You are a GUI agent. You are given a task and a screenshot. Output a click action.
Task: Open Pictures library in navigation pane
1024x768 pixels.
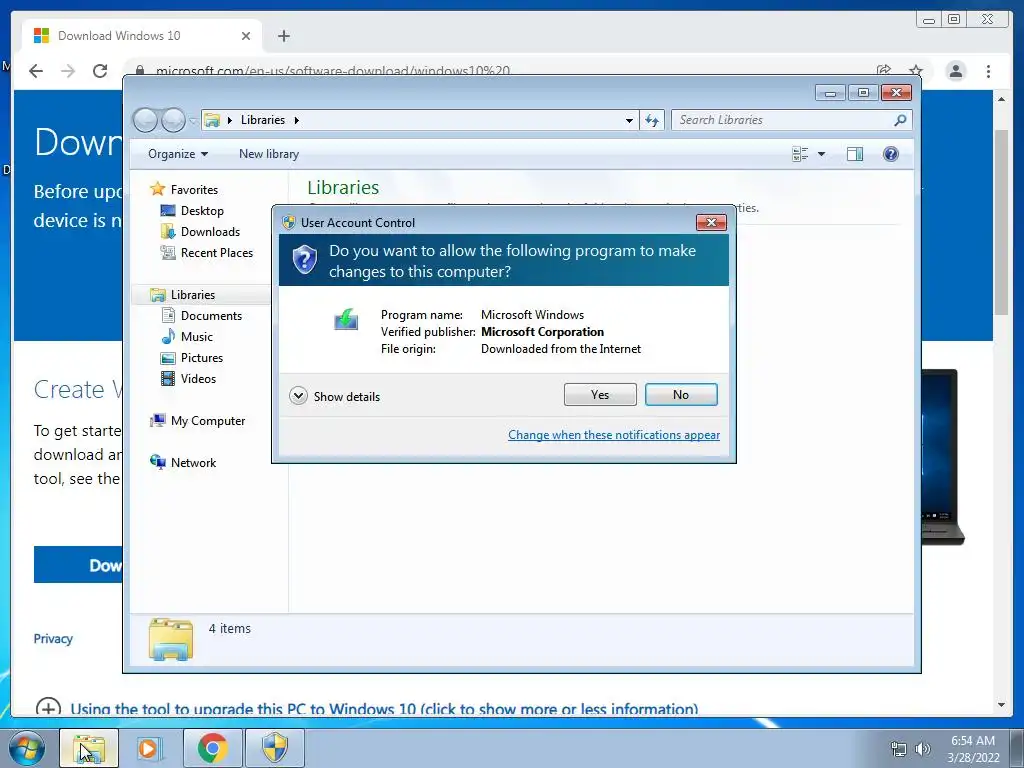(x=202, y=358)
